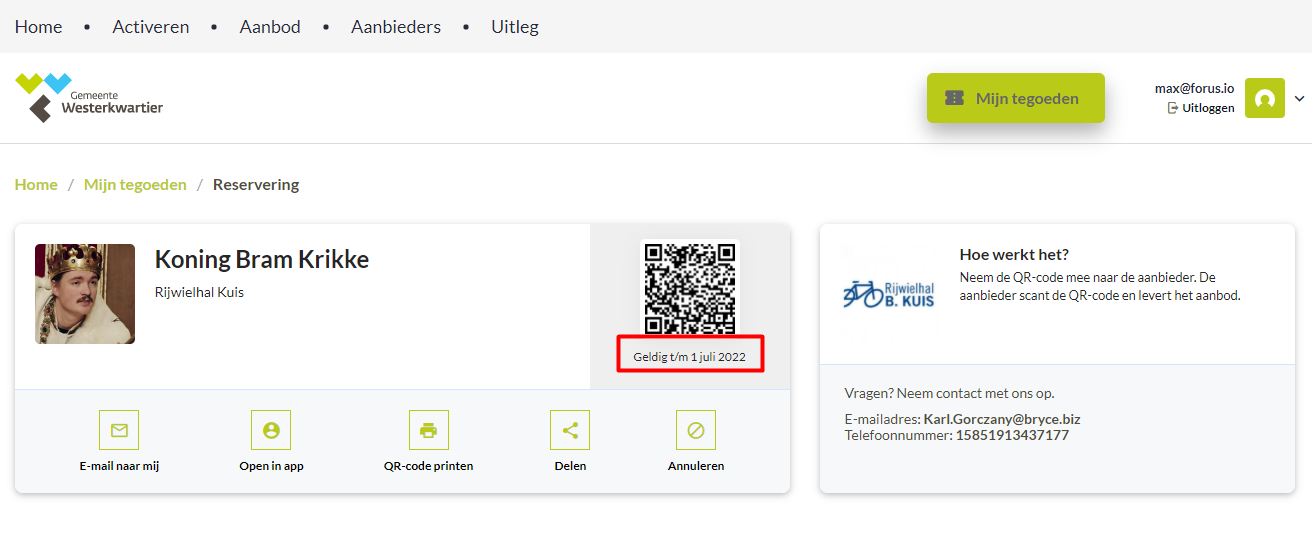This screenshot has width=1312, height=552.
Task: Open the Aanbieders menu item
Action: (x=396, y=27)
